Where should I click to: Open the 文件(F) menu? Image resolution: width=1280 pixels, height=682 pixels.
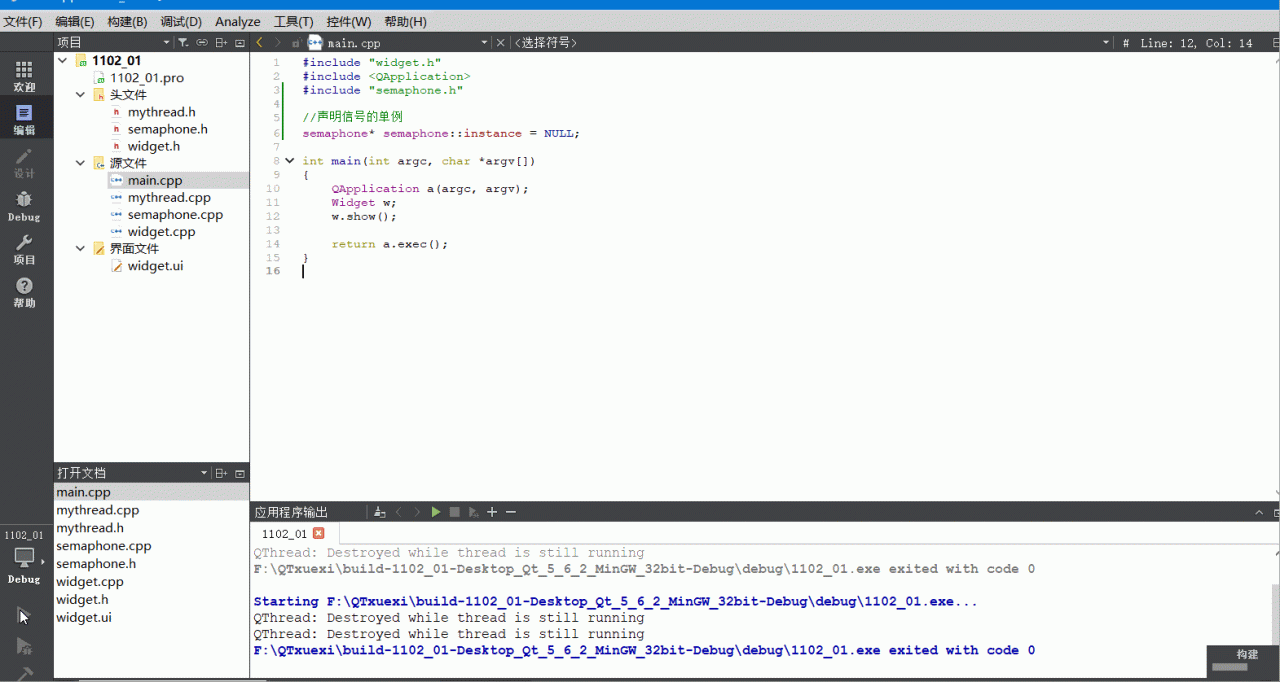click(x=23, y=21)
